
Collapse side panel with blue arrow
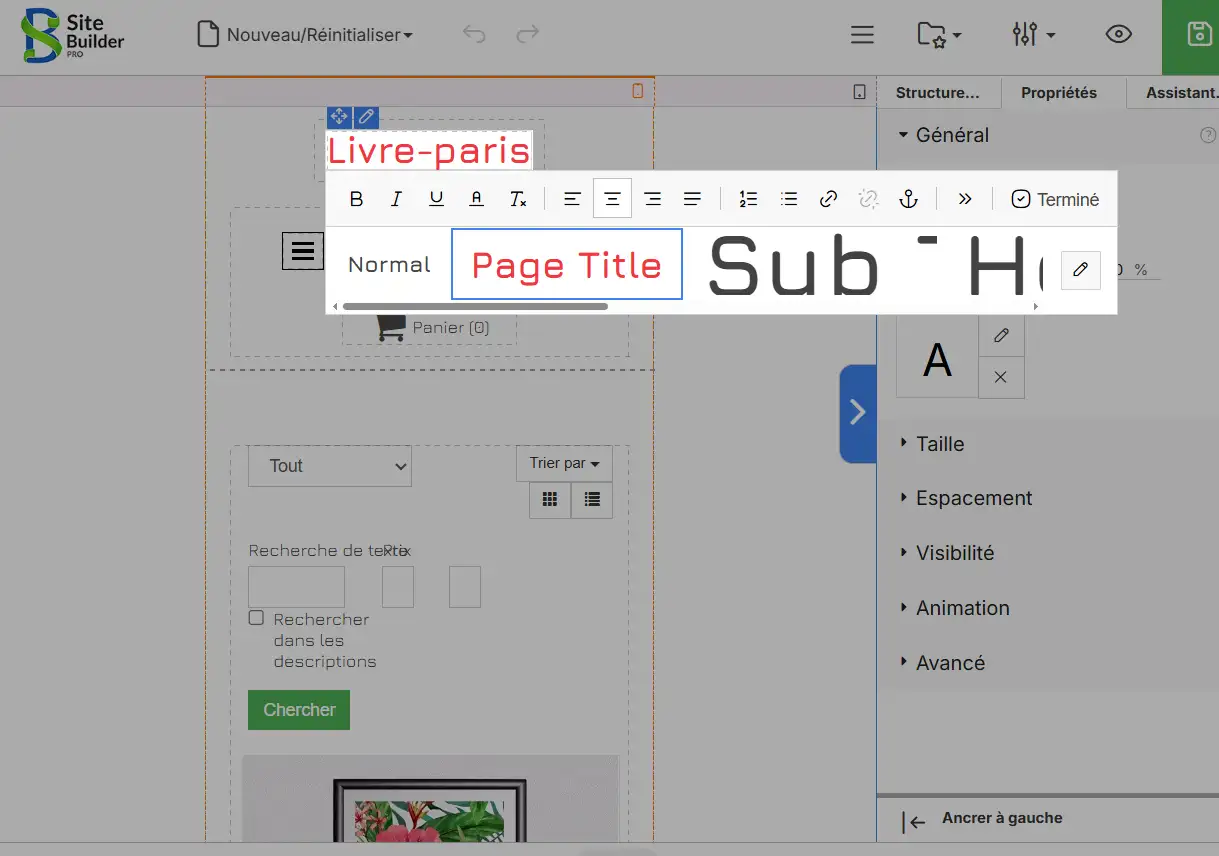(x=857, y=413)
